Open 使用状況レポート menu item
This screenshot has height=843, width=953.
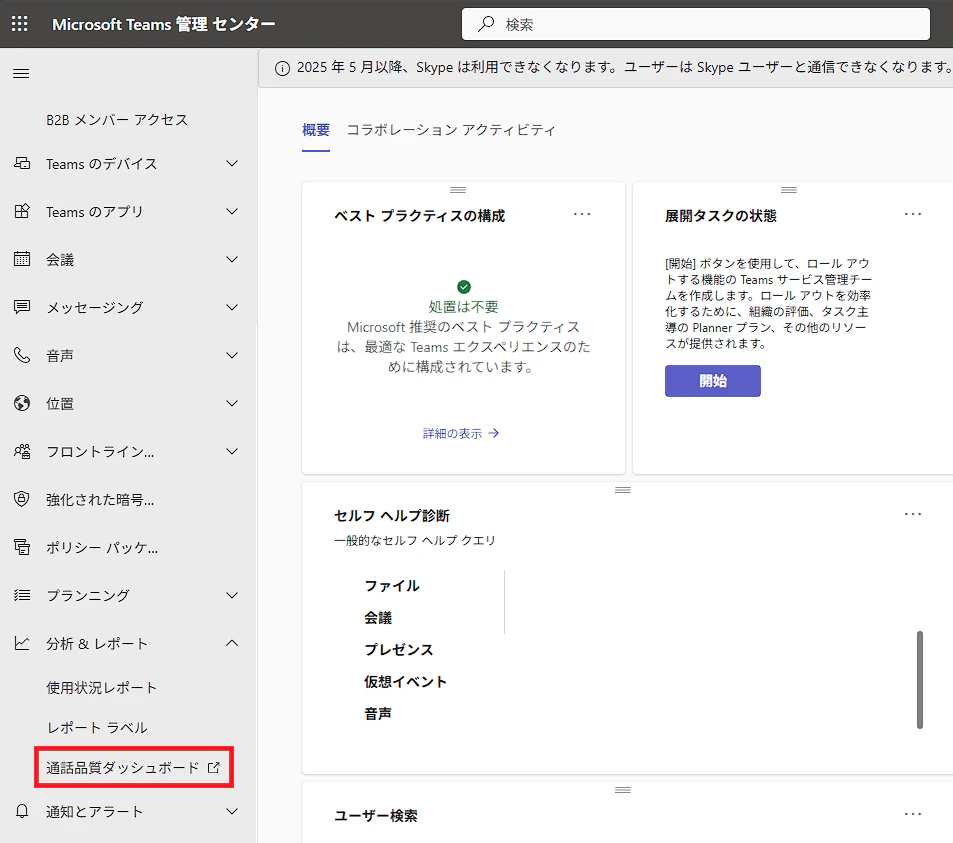(x=102, y=687)
